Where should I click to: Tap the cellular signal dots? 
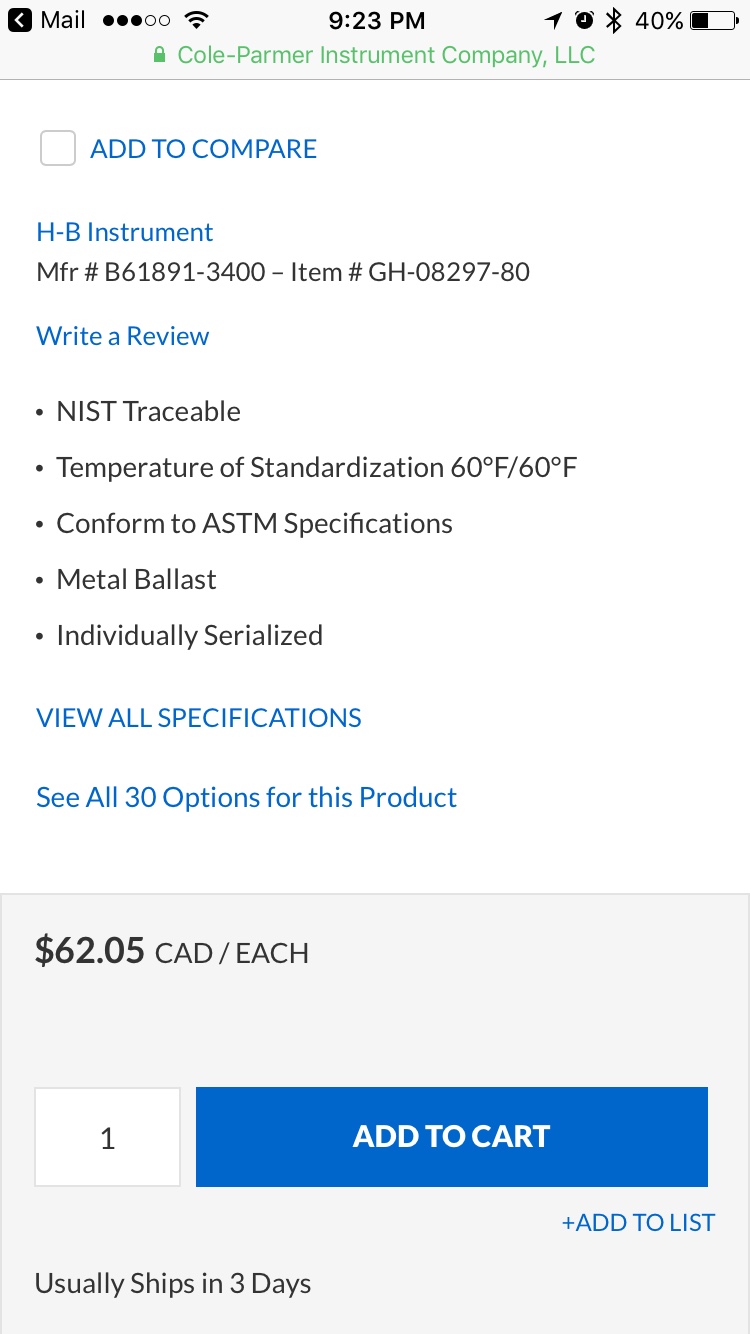pos(137,20)
